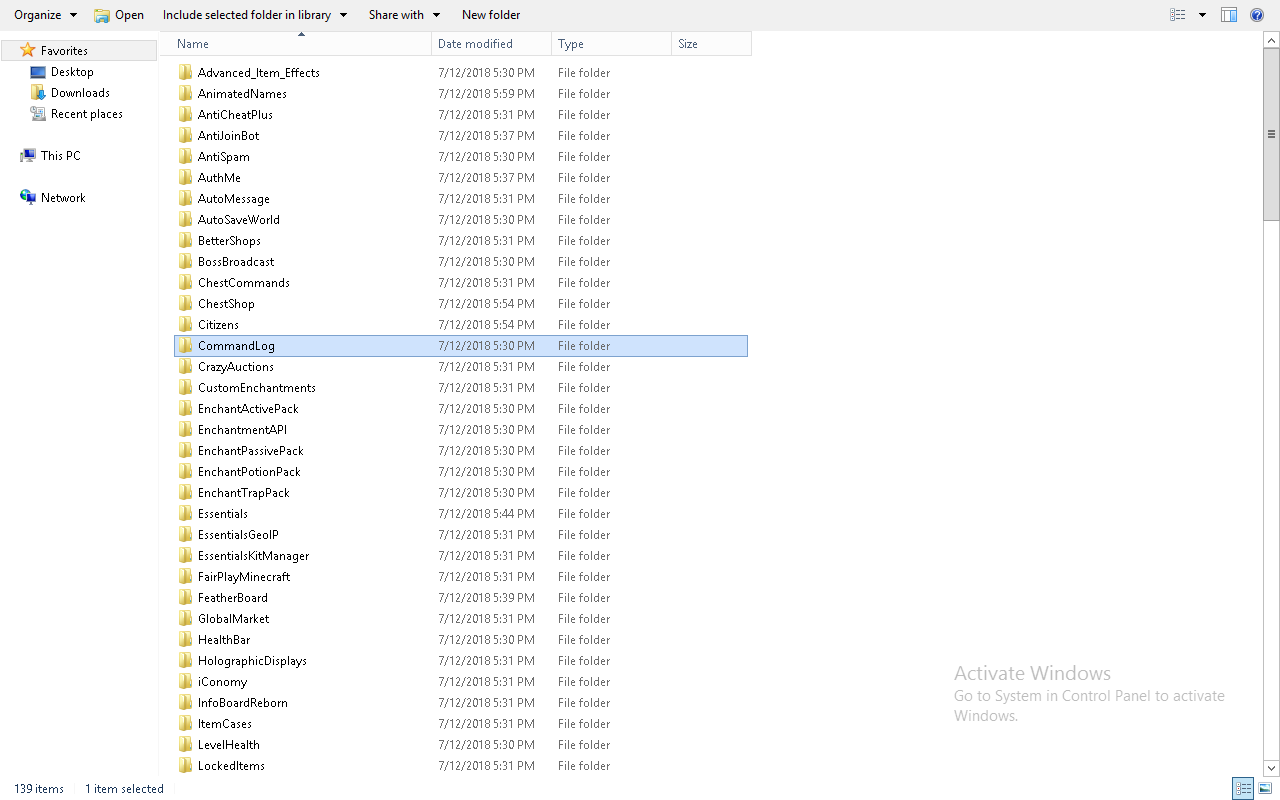The image size is (1280, 800).
Task: Sort by the Size column header
Action: pyautogui.click(x=711, y=44)
